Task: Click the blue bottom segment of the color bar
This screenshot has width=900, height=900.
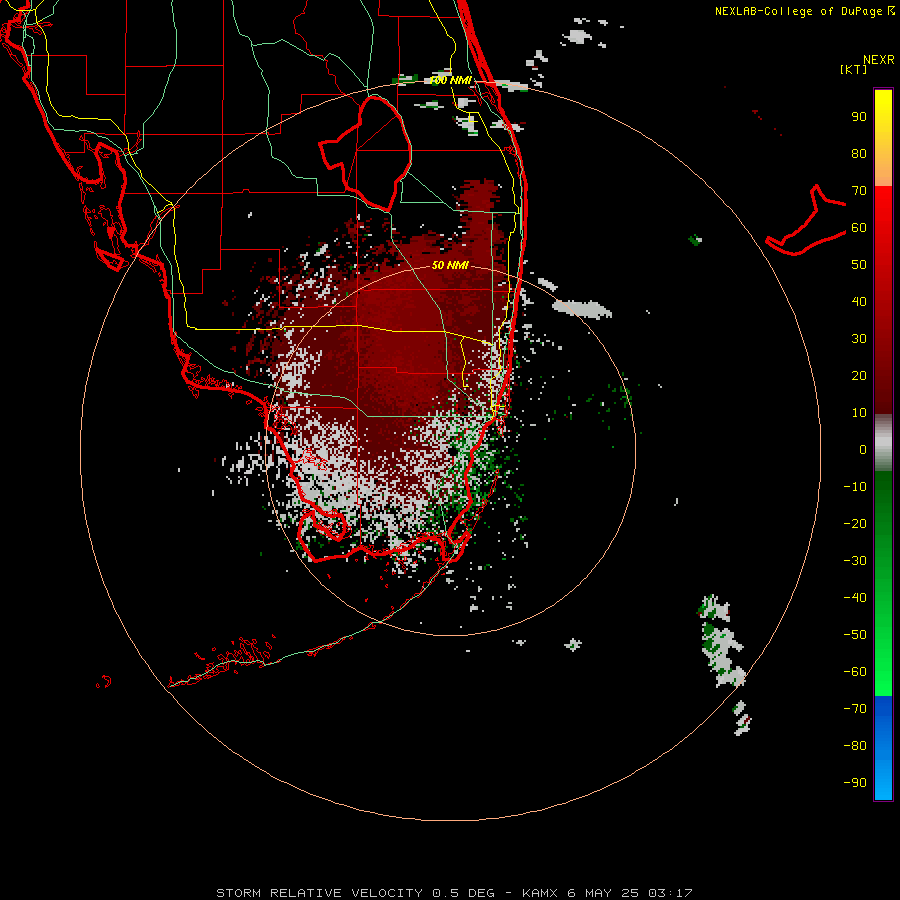Action: coord(883,748)
